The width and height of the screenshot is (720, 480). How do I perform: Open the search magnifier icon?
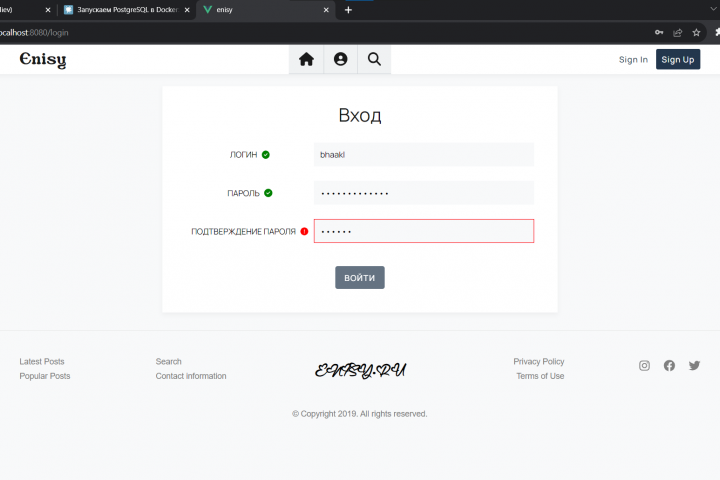click(x=374, y=59)
